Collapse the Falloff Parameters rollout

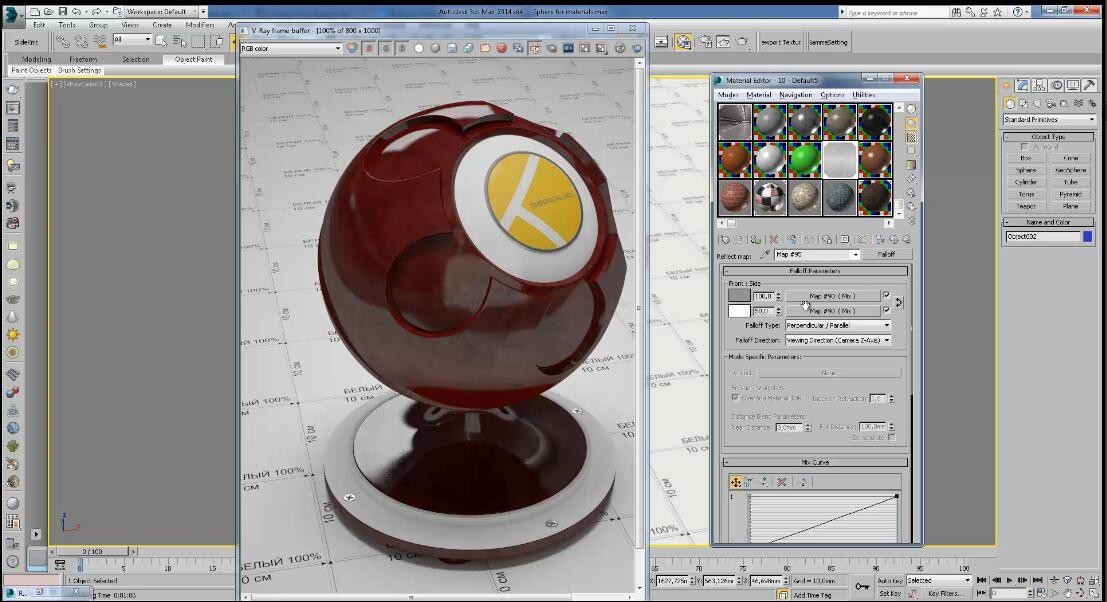click(815, 271)
